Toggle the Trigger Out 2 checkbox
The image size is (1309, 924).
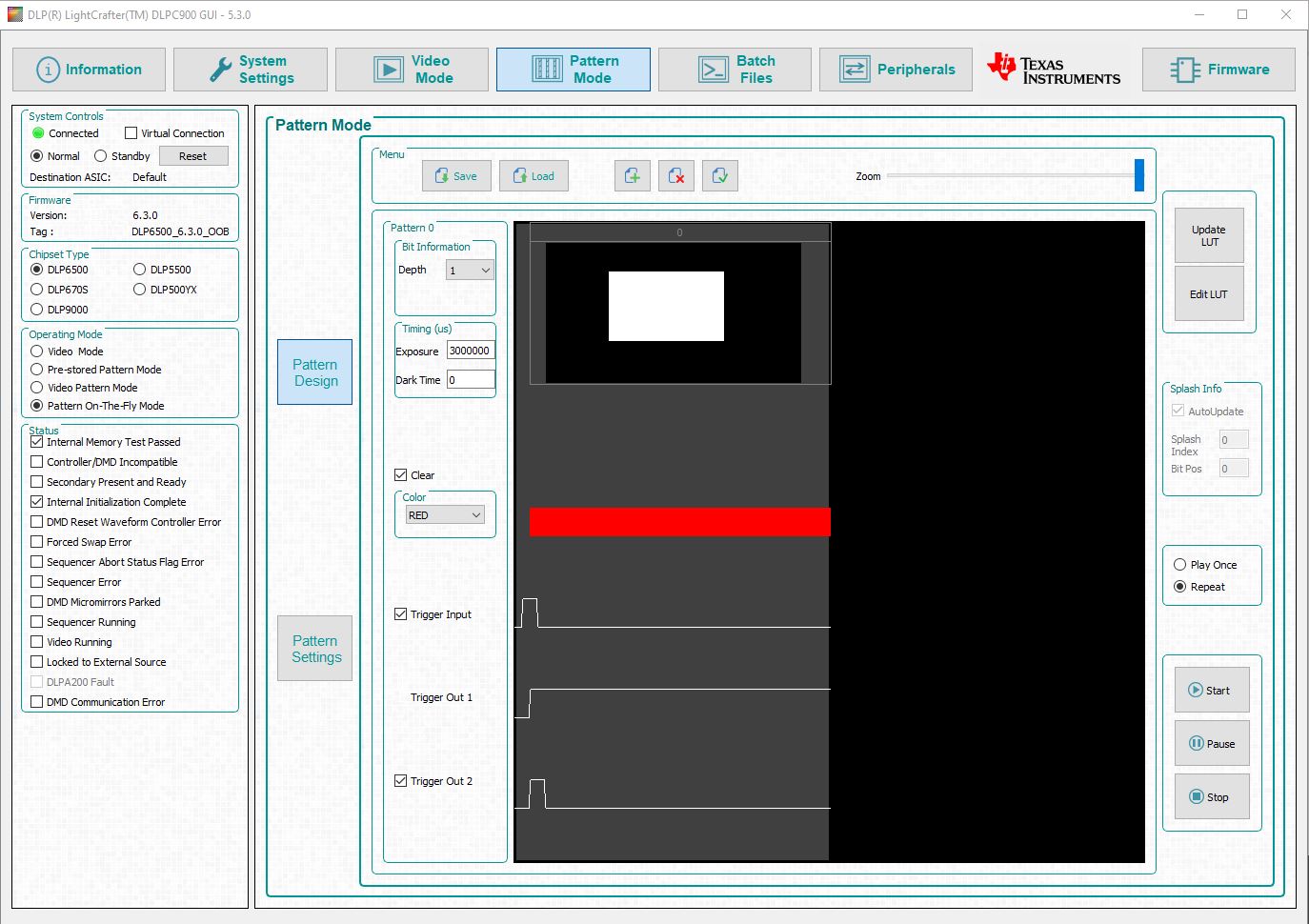(401, 781)
